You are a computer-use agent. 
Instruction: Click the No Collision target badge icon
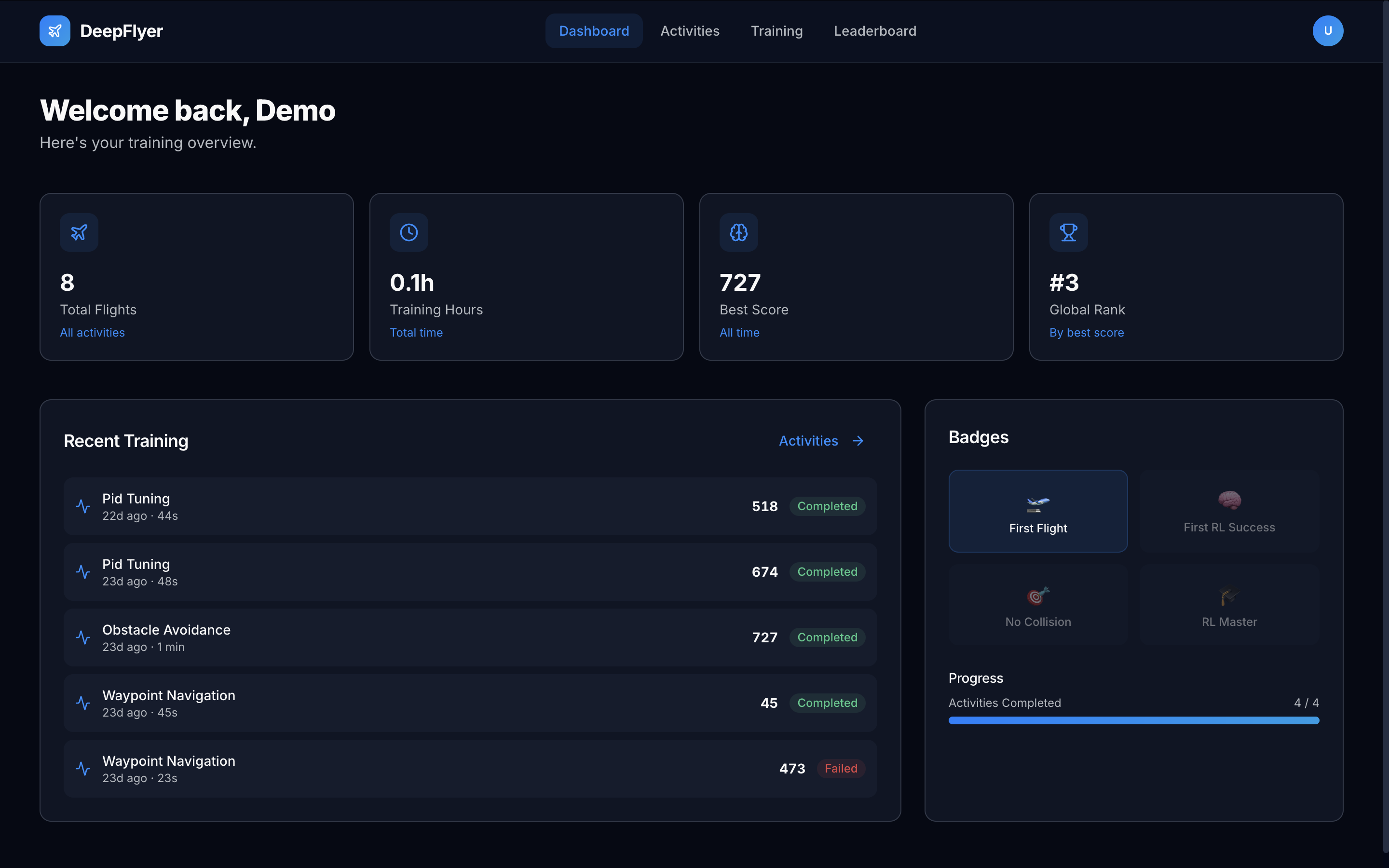pos(1038,596)
